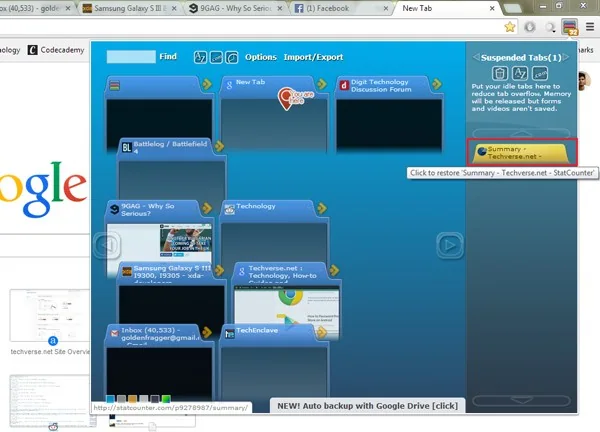The height and width of the screenshot is (432, 600).
Task: Suspend the untitled first tab via its arrow
Action: [x=207, y=84]
